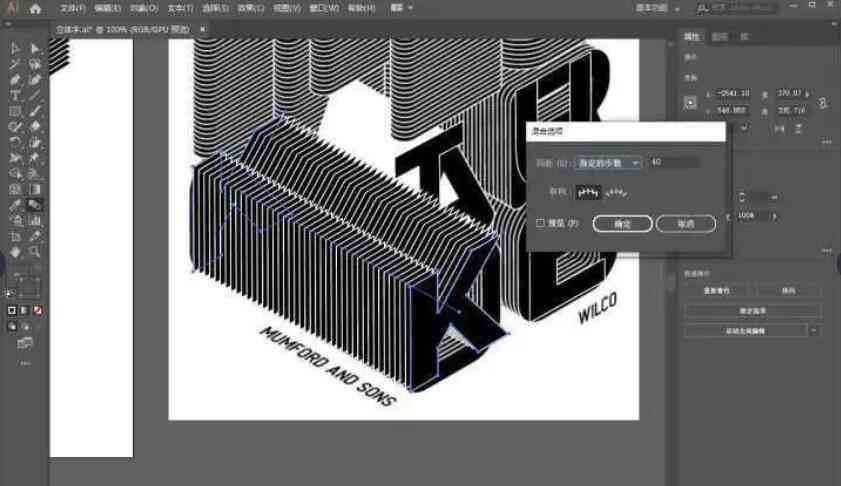
Task: Select the Direct Selection tool
Action: [x=35, y=49]
